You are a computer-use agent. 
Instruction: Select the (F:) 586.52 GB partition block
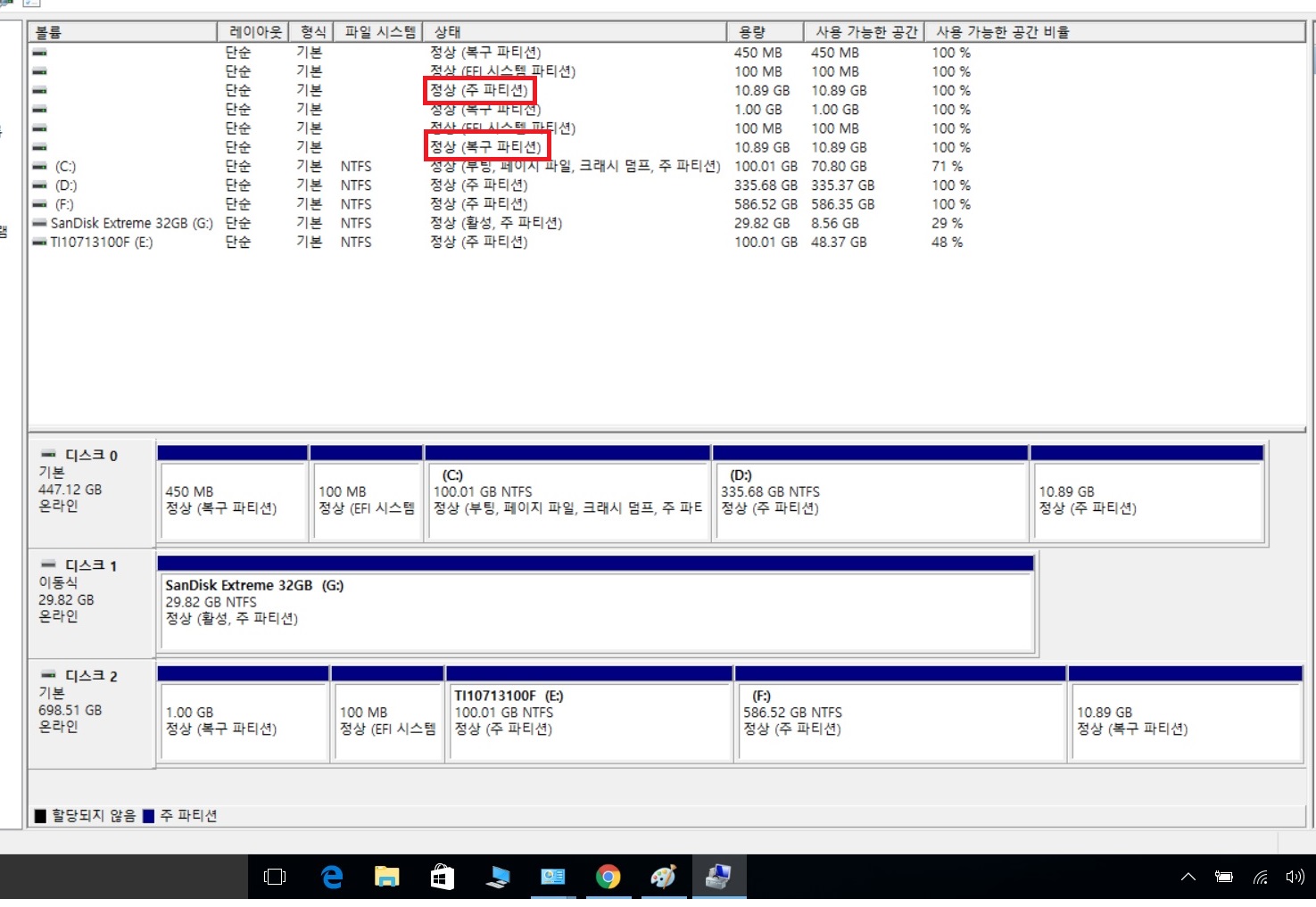tap(901, 714)
